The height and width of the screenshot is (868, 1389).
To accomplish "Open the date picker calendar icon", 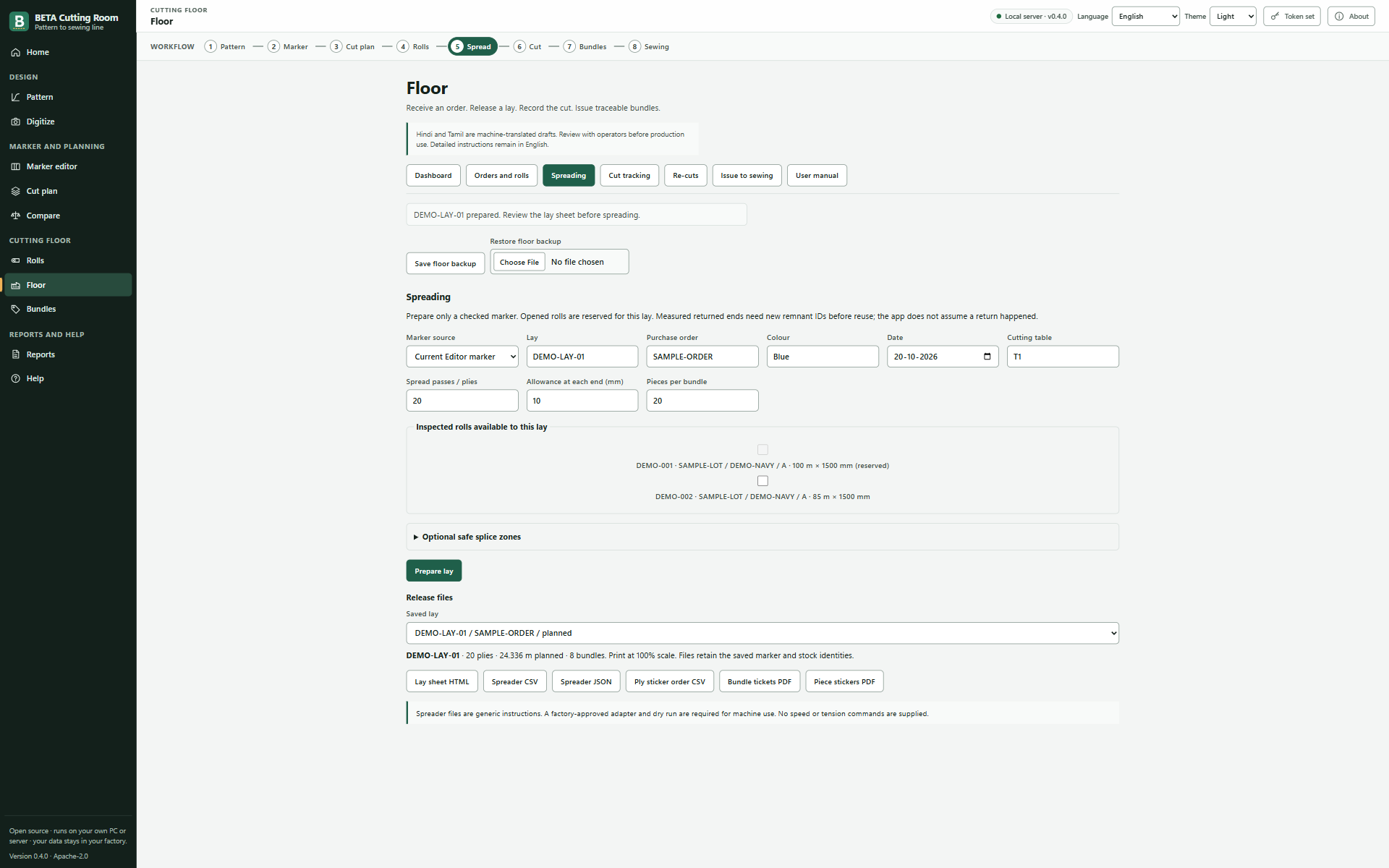I will tap(987, 357).
